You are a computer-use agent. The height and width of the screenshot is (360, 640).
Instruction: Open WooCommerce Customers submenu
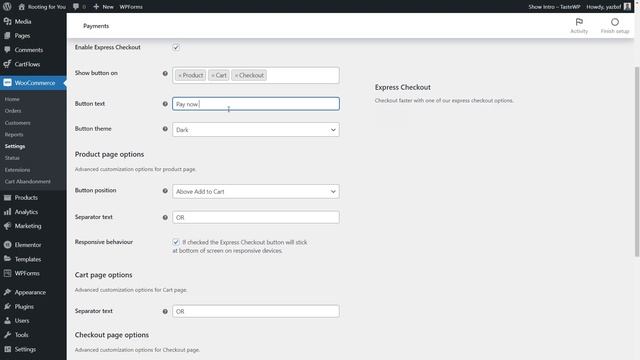[x=18, y=123]
